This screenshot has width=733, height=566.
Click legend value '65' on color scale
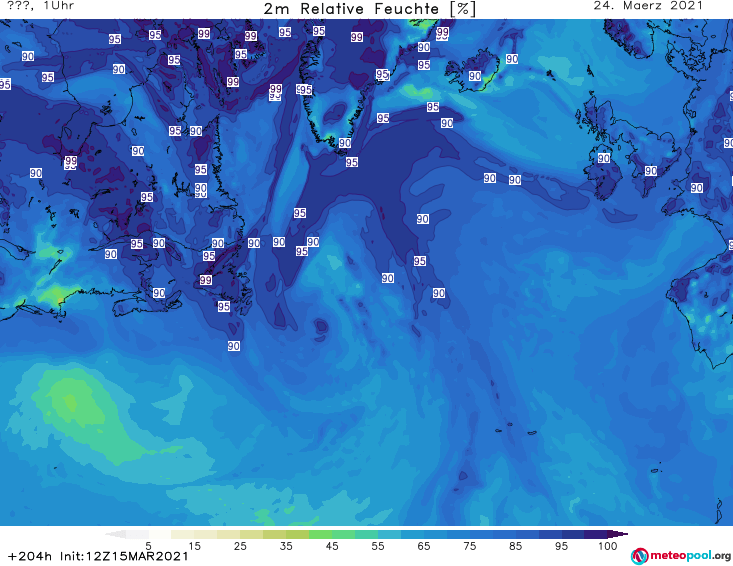424,546
